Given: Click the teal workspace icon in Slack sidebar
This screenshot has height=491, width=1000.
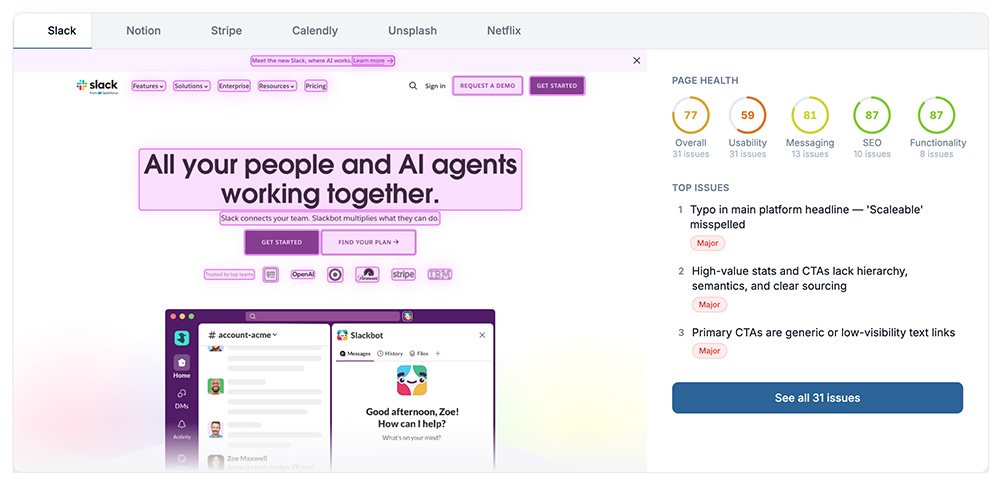Looking at the screenshot, I should click(x=182, y=338).
